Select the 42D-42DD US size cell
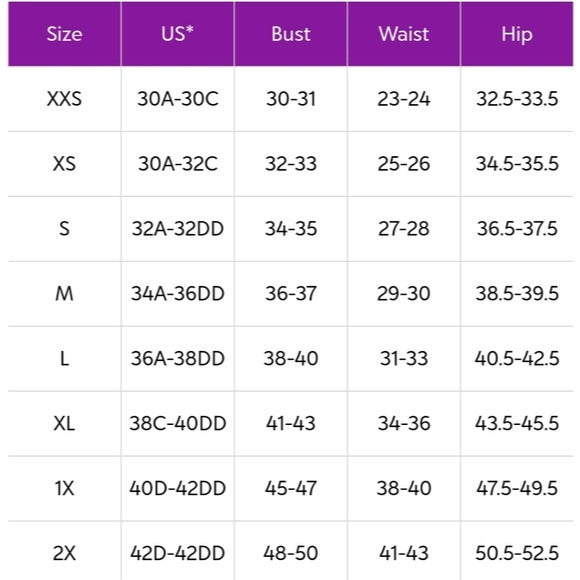 [x=178, y=551]
